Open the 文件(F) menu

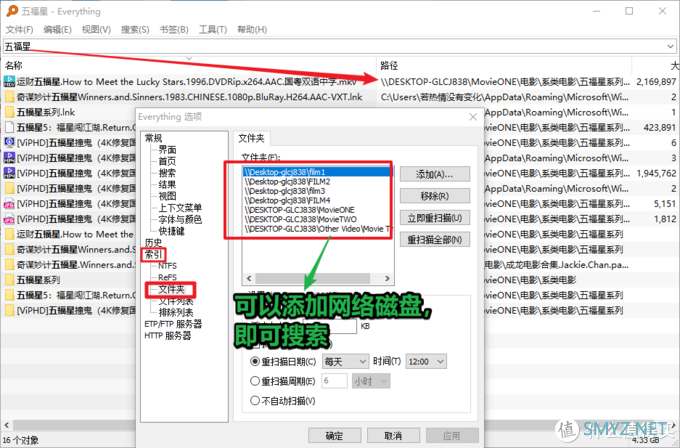20,29
